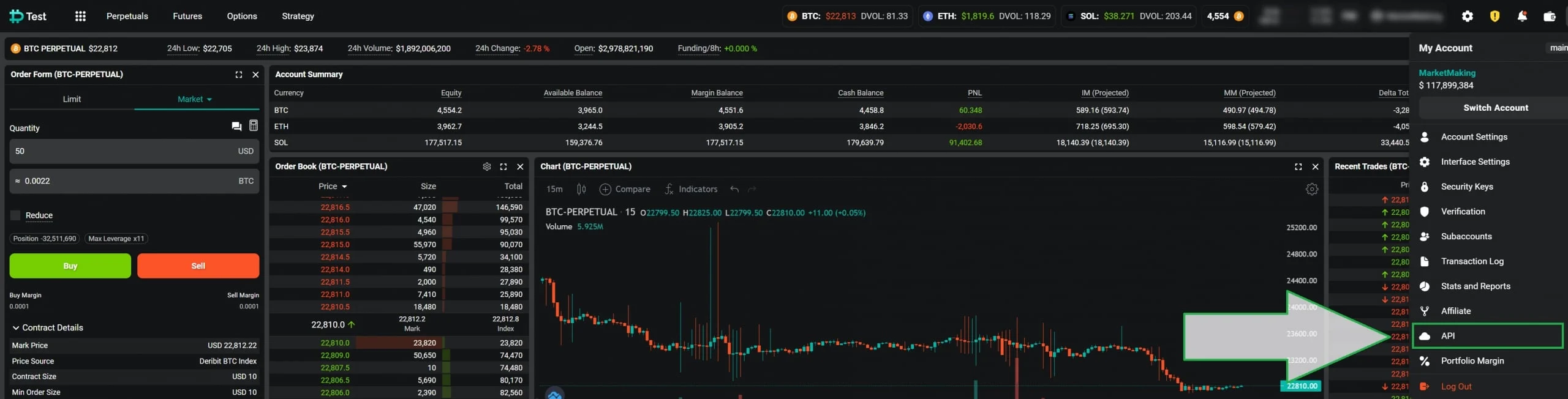Change the chart candle style

(x=581, y=189)
